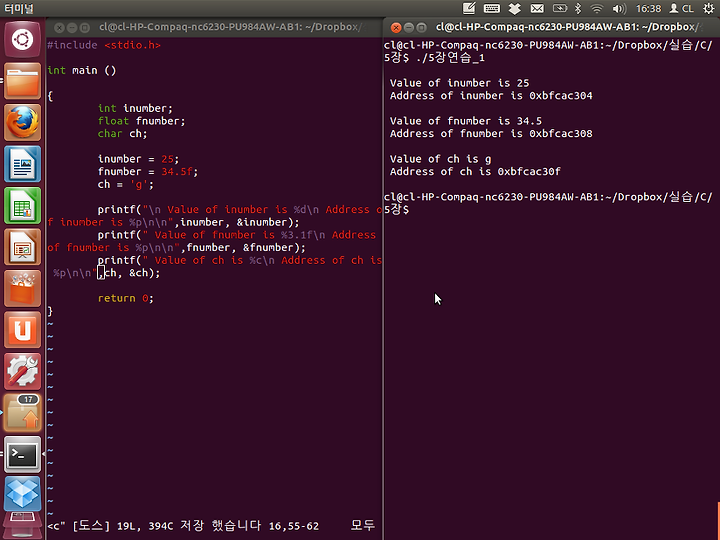Click 'Value of inumber is 25' output
This screenshot has height=540, width=720.
(x=459, y=83)
